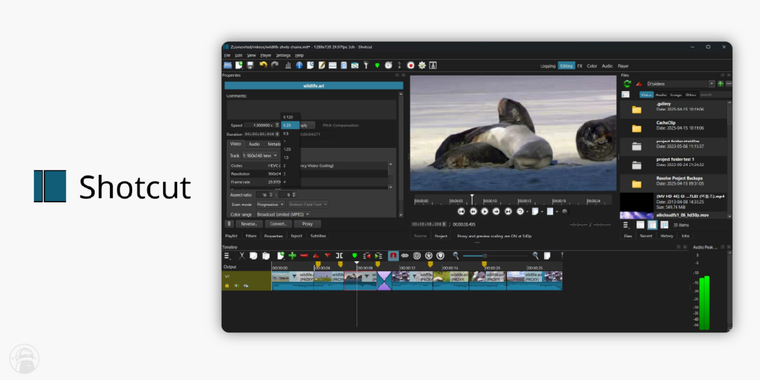Open Files panel hamburger menu
760x380 pixels.
(626, 225)
